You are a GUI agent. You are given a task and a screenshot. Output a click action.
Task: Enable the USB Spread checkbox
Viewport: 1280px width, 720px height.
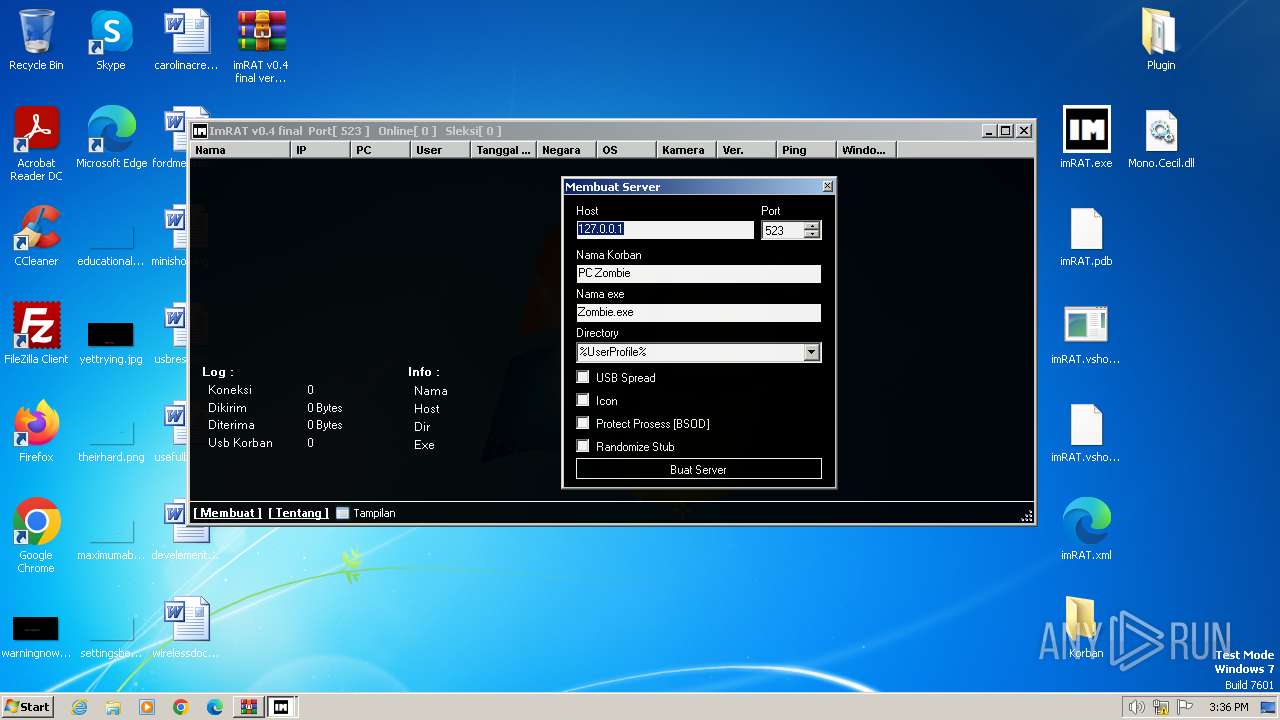coord(583,377)
